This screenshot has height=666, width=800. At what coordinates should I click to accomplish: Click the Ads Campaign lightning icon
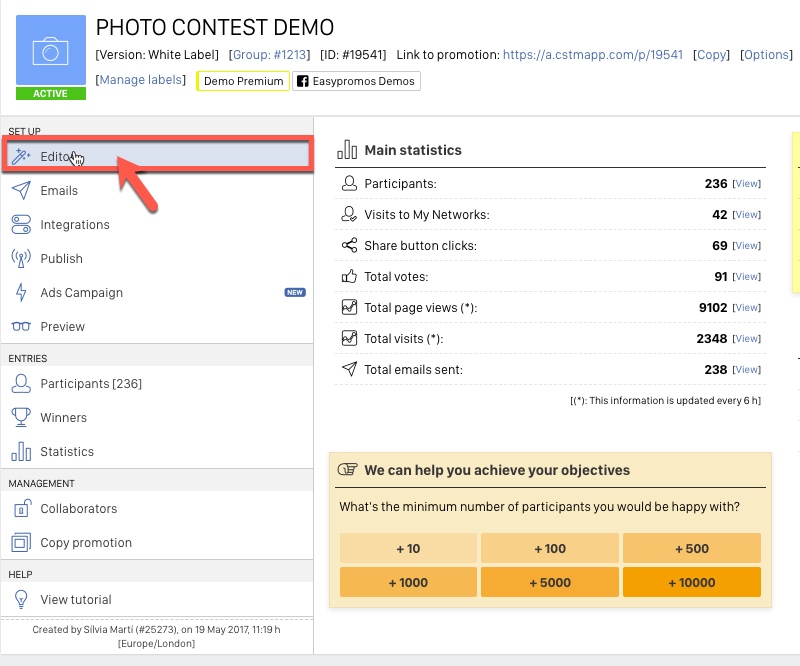tap(21, 292)
